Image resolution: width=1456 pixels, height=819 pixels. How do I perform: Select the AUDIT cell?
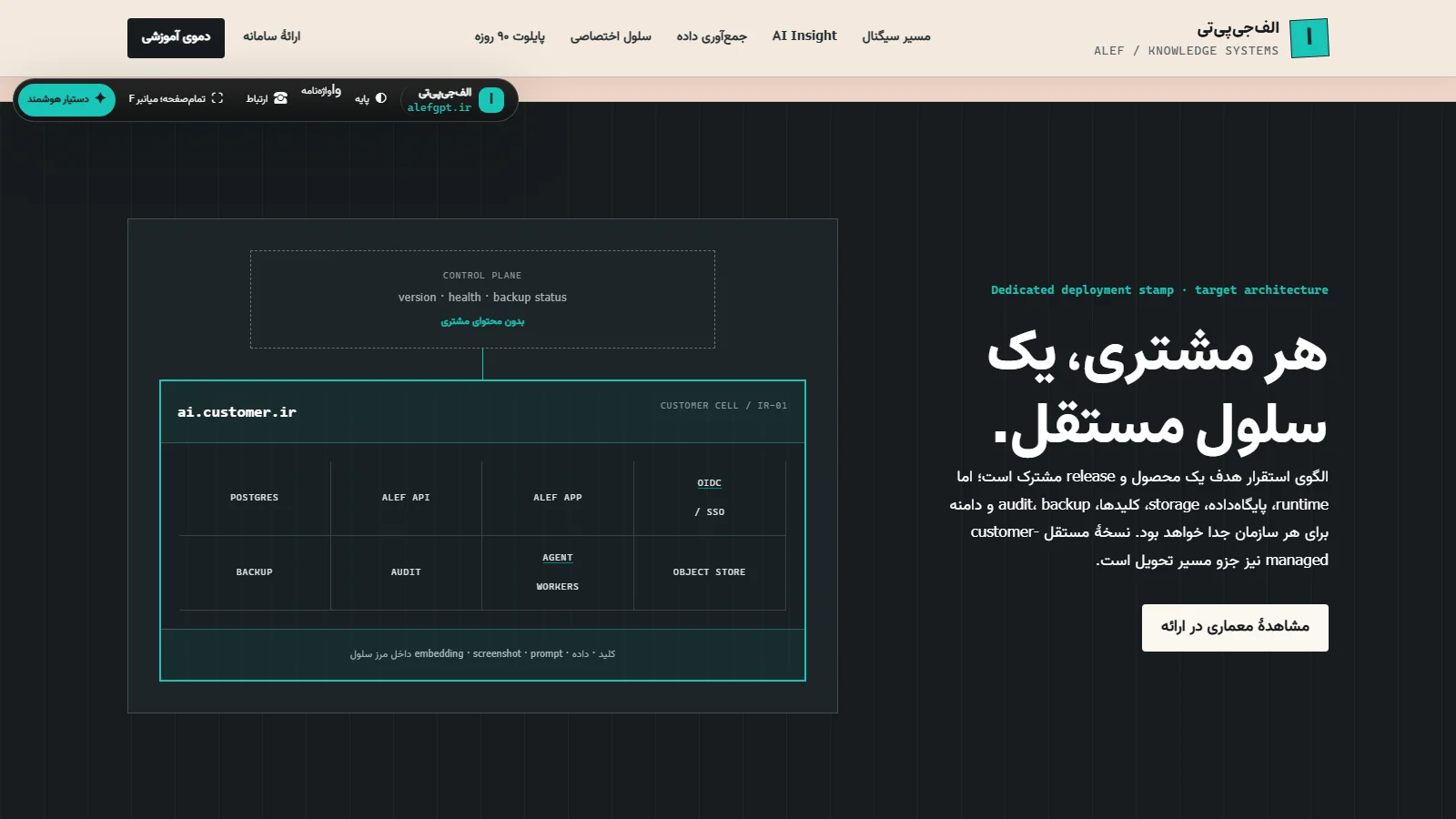[x=406, y=572]
